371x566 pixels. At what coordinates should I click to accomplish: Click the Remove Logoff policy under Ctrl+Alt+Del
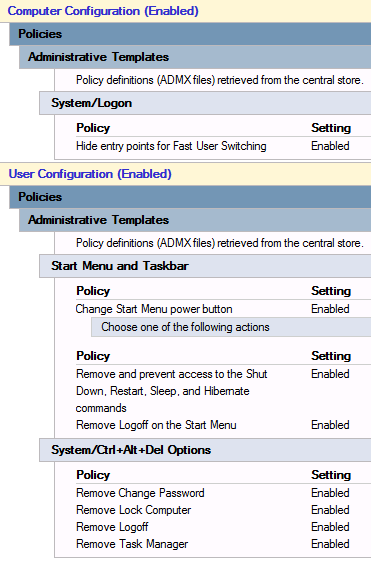click(112, 527)
